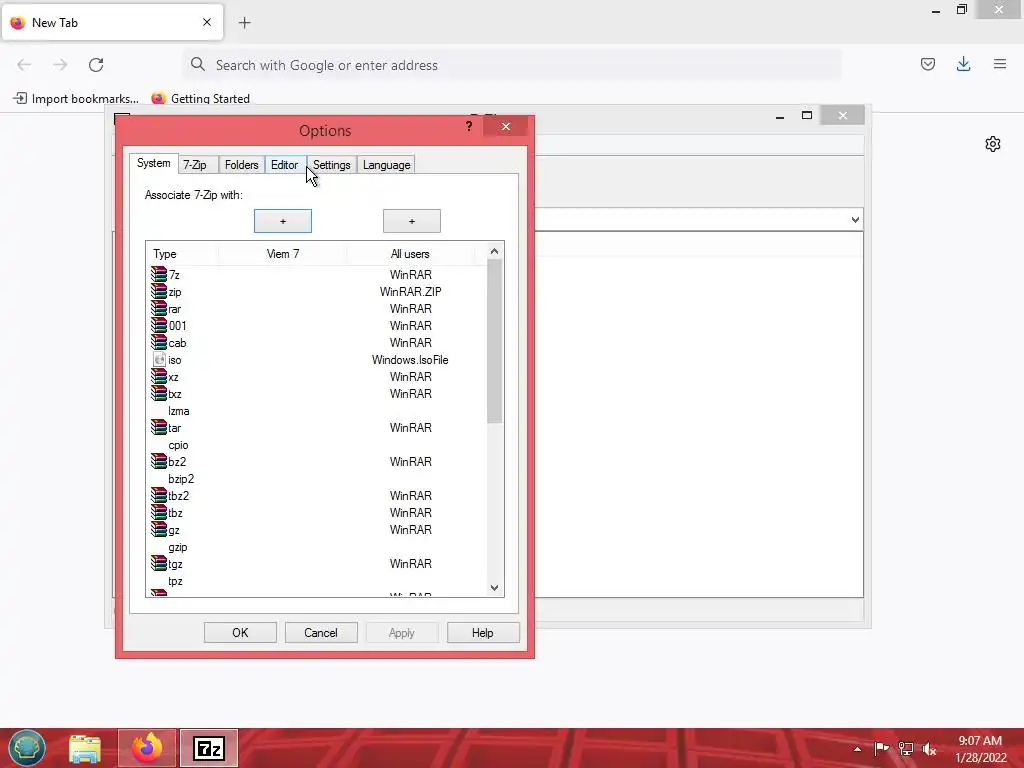The height and width of the screenshot is (768, 1024).
Task: Click the tbz2 file type icon
Action: (159, 495)
